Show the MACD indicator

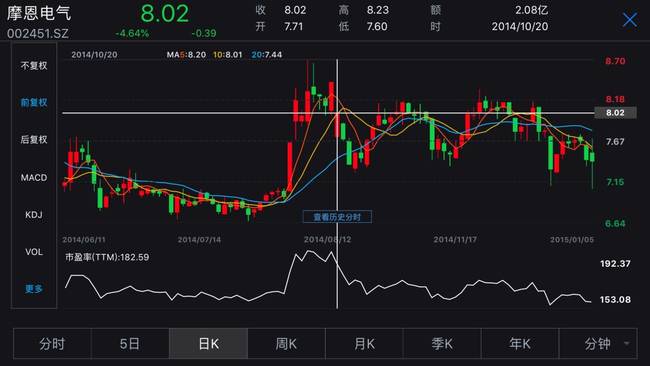point(34,177)
